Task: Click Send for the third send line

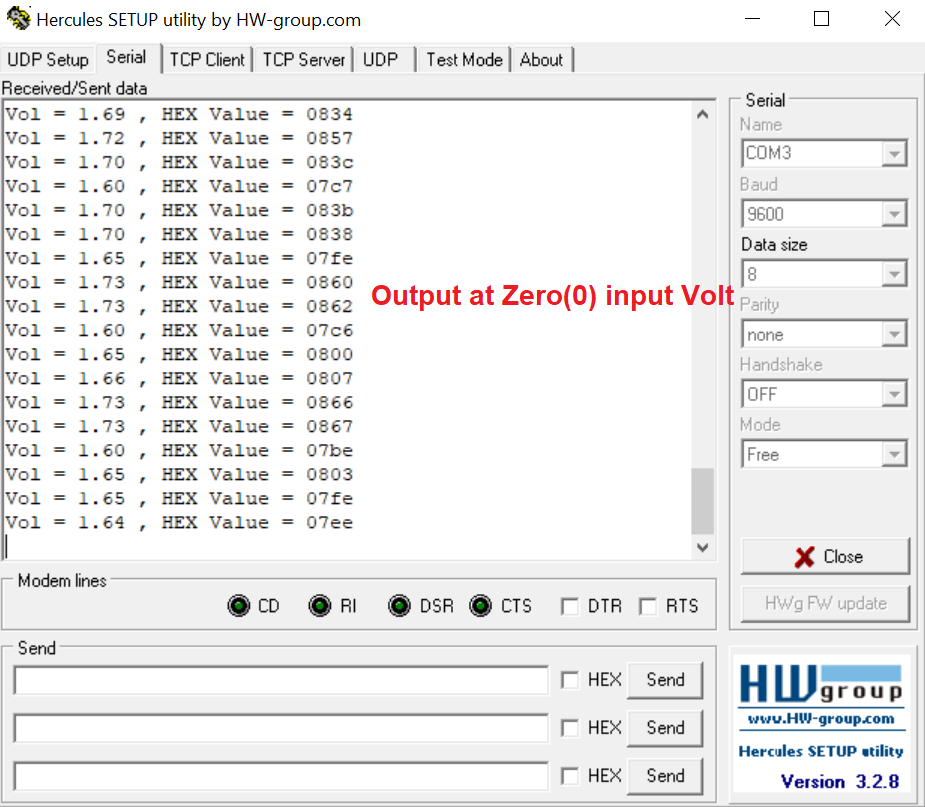Action: pyautogui.click(x=665, y=776)
